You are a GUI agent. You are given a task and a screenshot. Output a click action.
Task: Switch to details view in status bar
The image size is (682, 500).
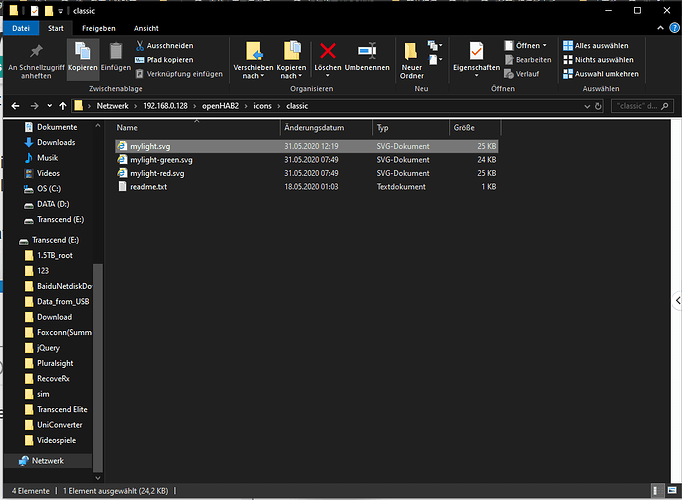[x=656, y=491]
